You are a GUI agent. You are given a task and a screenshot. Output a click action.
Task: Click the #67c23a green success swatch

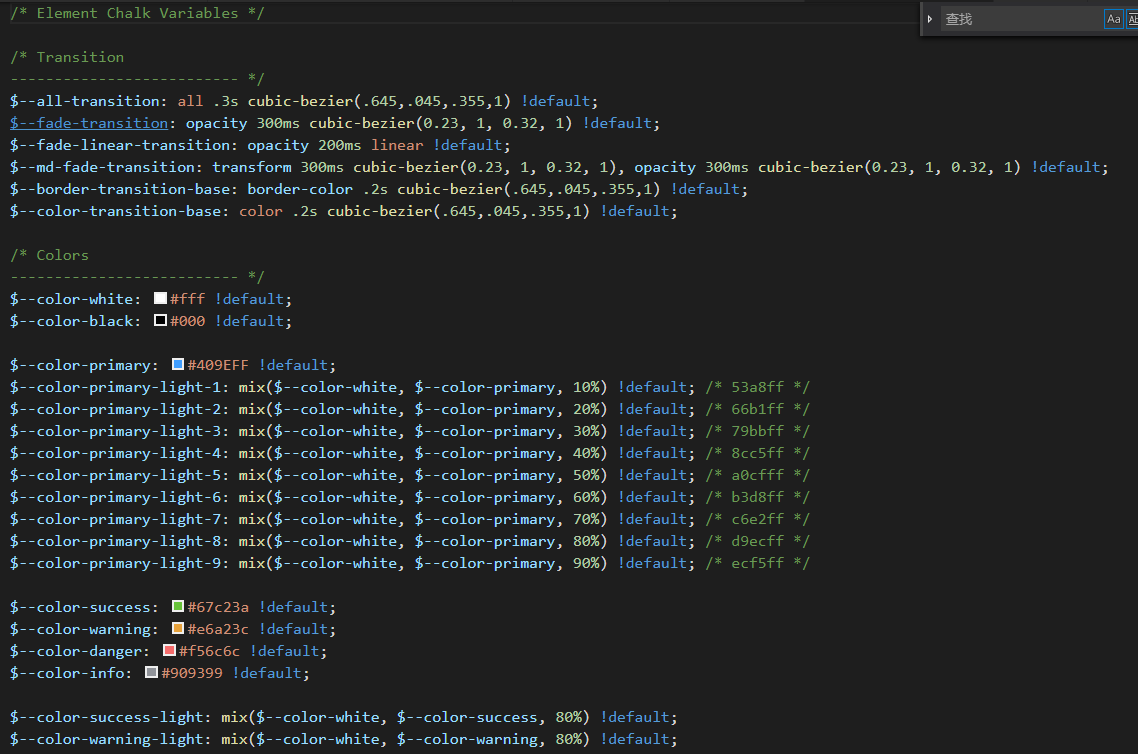pos(178,607)
